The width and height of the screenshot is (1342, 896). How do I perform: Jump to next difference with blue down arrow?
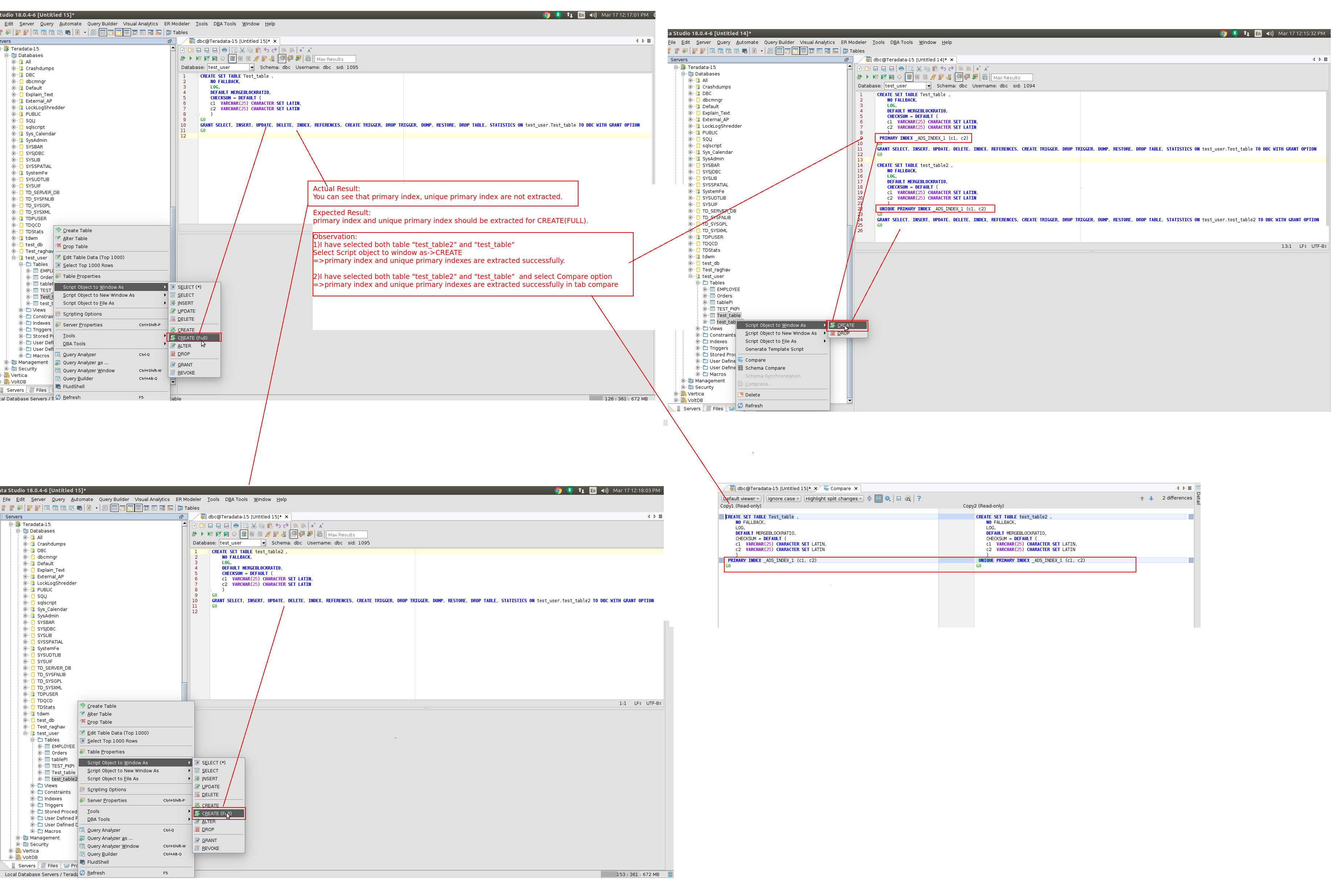pos(1151,498)
